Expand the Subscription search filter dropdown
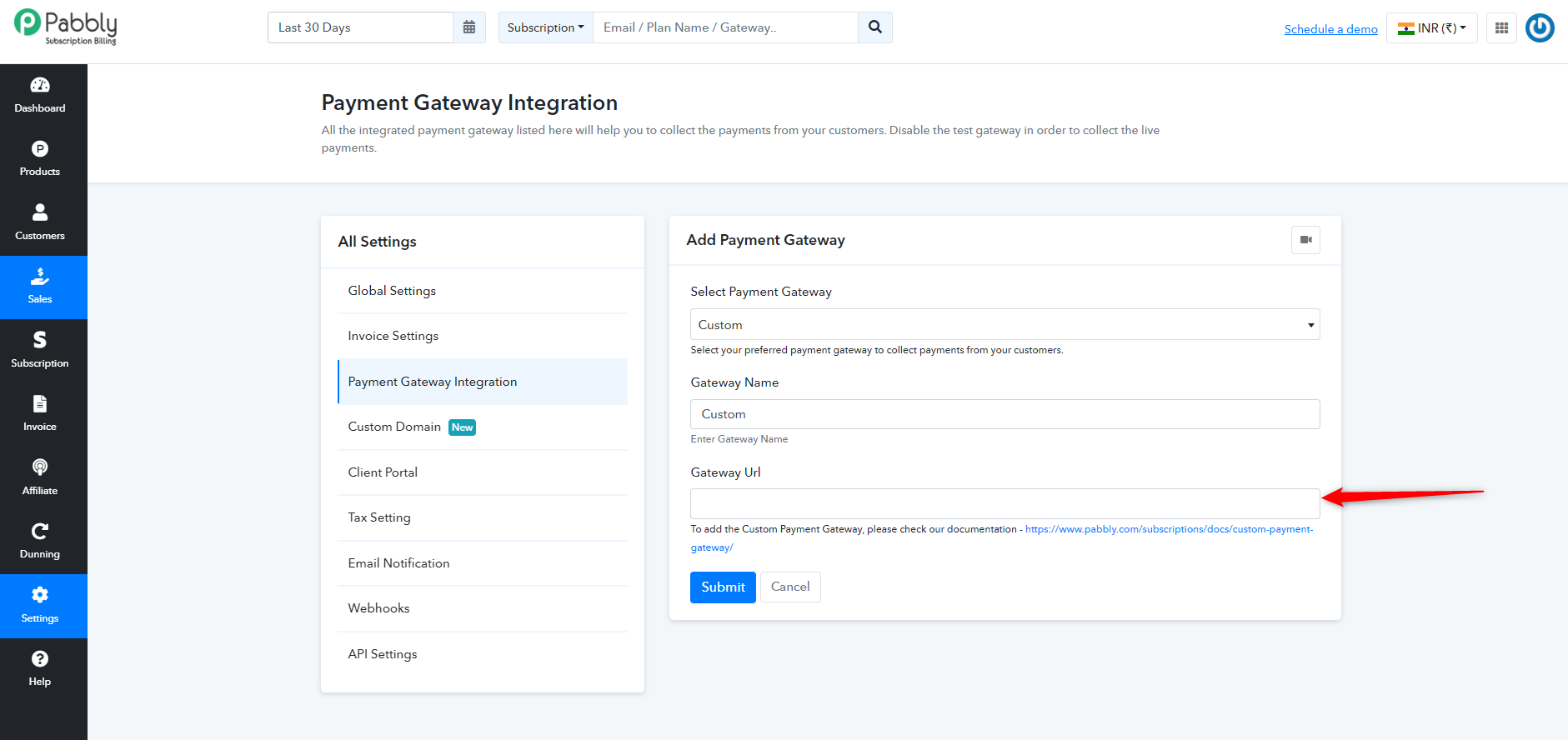The image size is (1568, 740). click(x=546, y=27)
